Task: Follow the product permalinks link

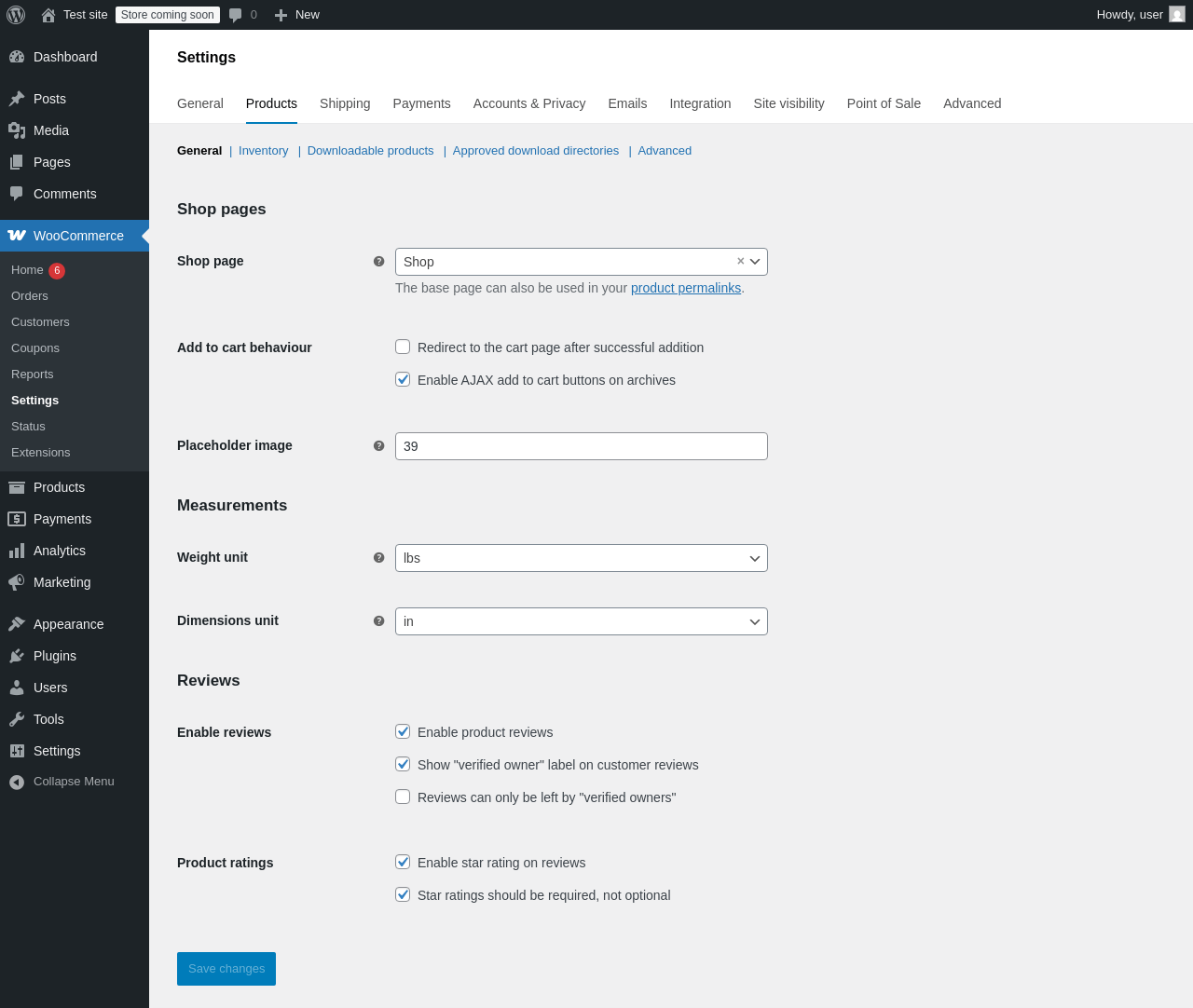Action: 686,288
